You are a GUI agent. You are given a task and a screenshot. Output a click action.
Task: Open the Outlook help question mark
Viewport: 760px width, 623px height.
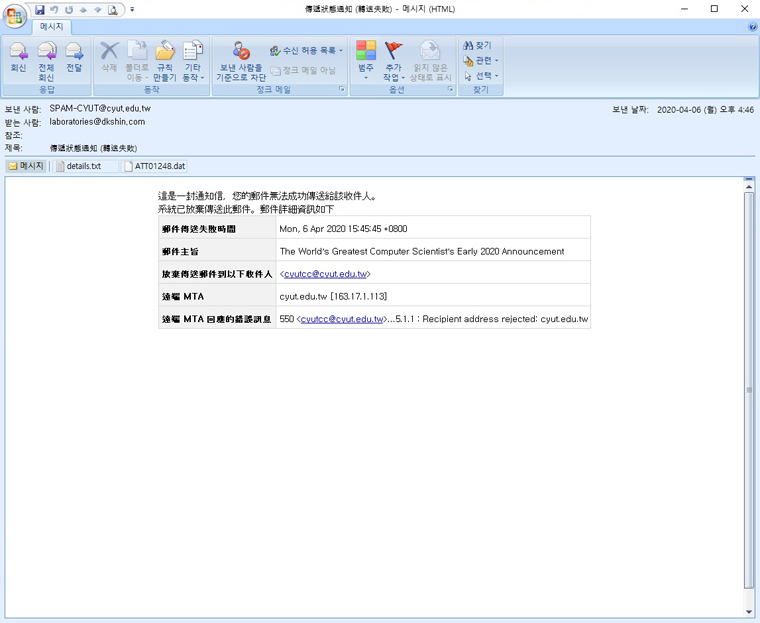point(752,27)
